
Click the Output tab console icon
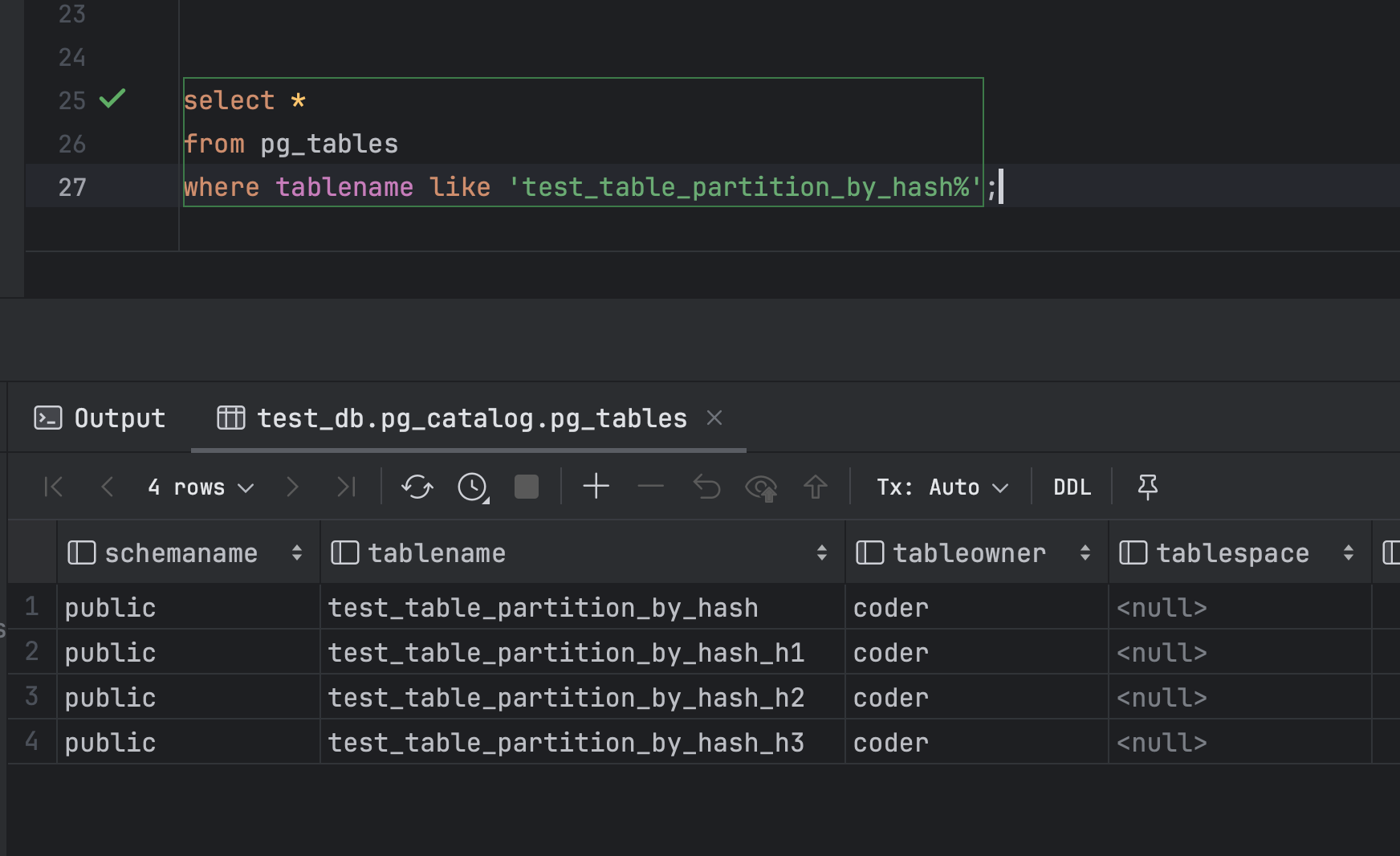48,418
